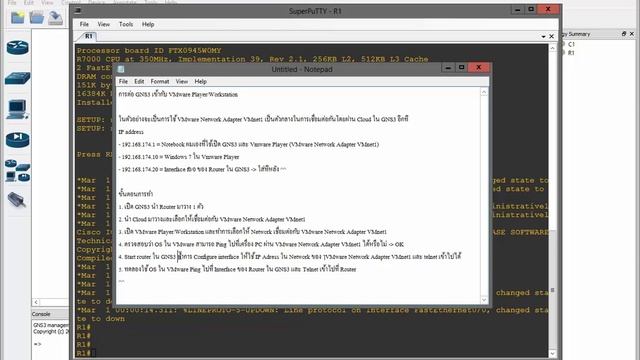640x360 pixels.
Task: Close the Topology Summary panel in GNS3
Action: tap(632, 34)
